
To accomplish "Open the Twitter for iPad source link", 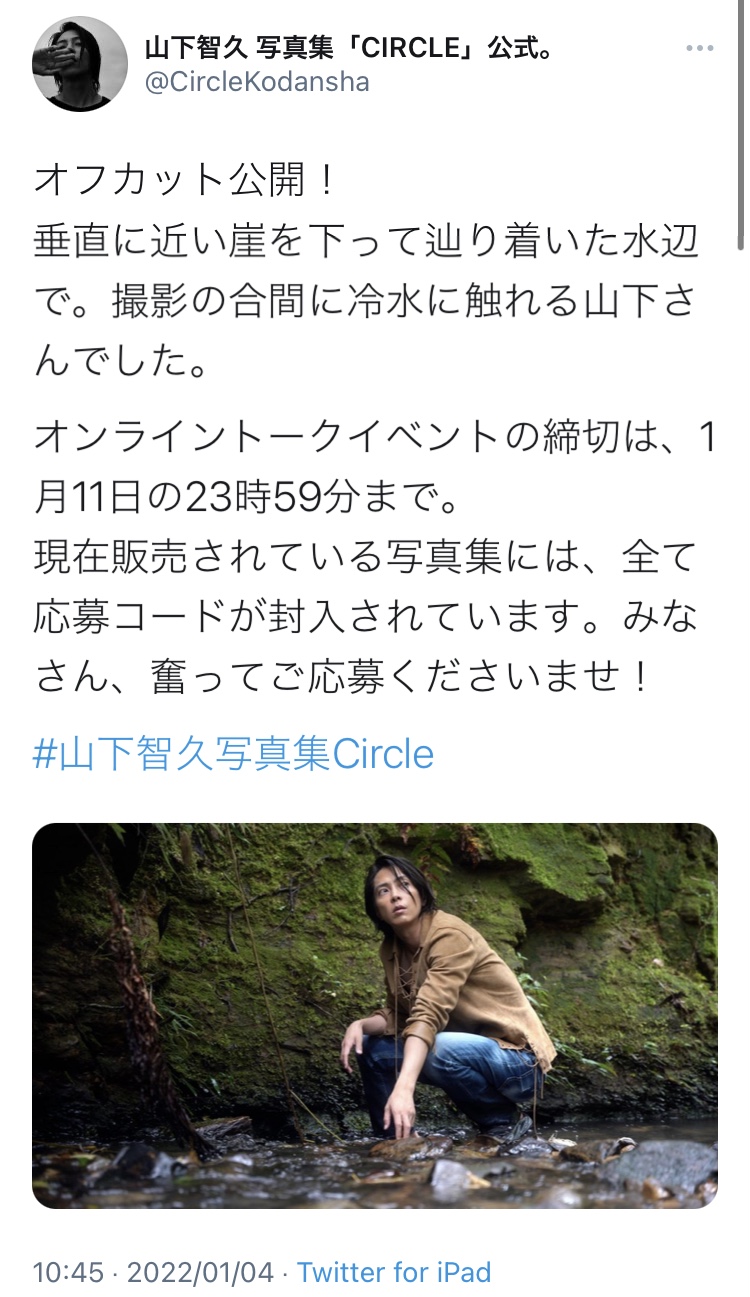I will pos(394,1272).
